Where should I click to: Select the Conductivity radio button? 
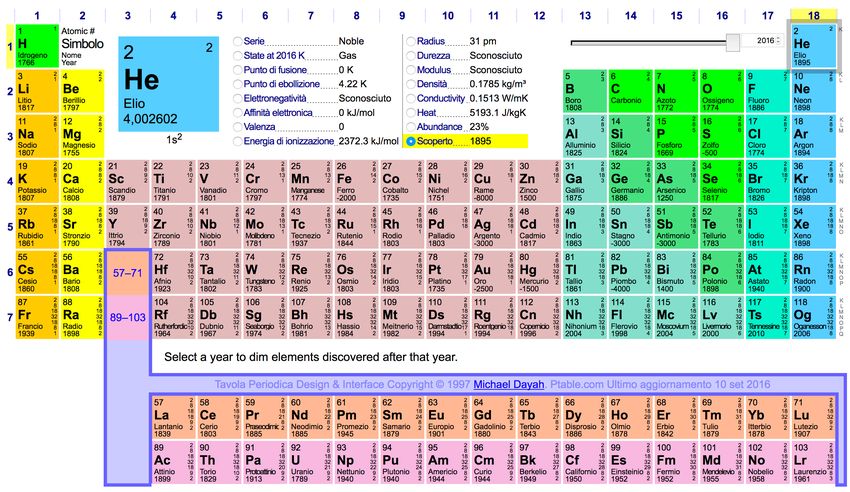click(x=411, y=99)
